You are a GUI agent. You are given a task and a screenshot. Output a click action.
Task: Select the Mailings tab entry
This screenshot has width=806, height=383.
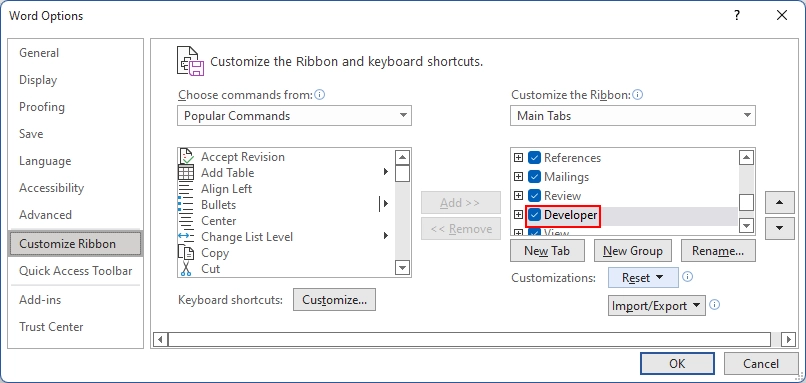(566, 177)
